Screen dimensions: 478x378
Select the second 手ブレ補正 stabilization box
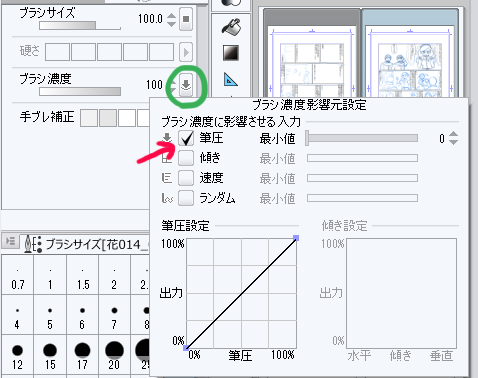[108, 118]
